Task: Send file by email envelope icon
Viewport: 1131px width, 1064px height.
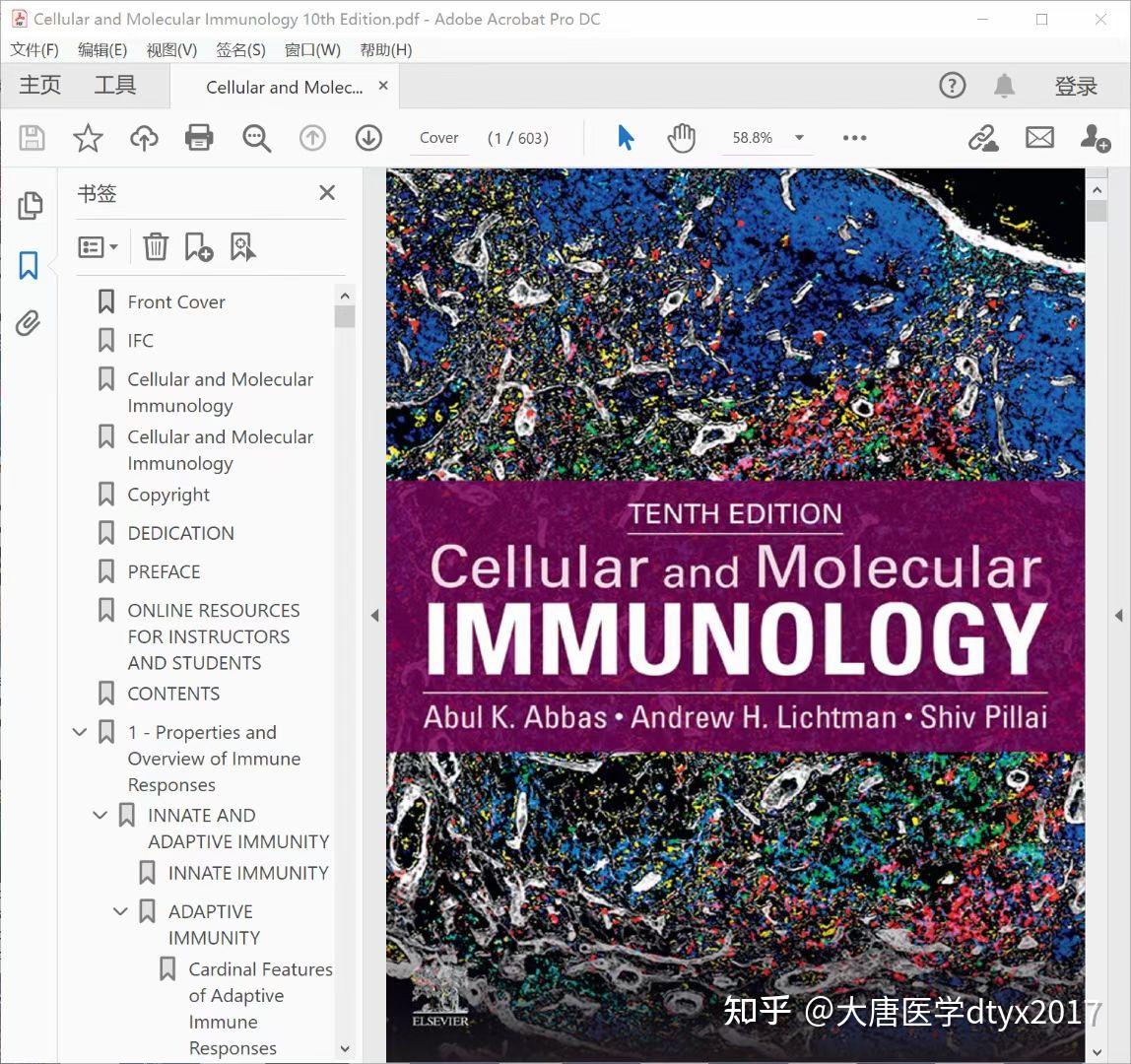Action: point(1039,137)
